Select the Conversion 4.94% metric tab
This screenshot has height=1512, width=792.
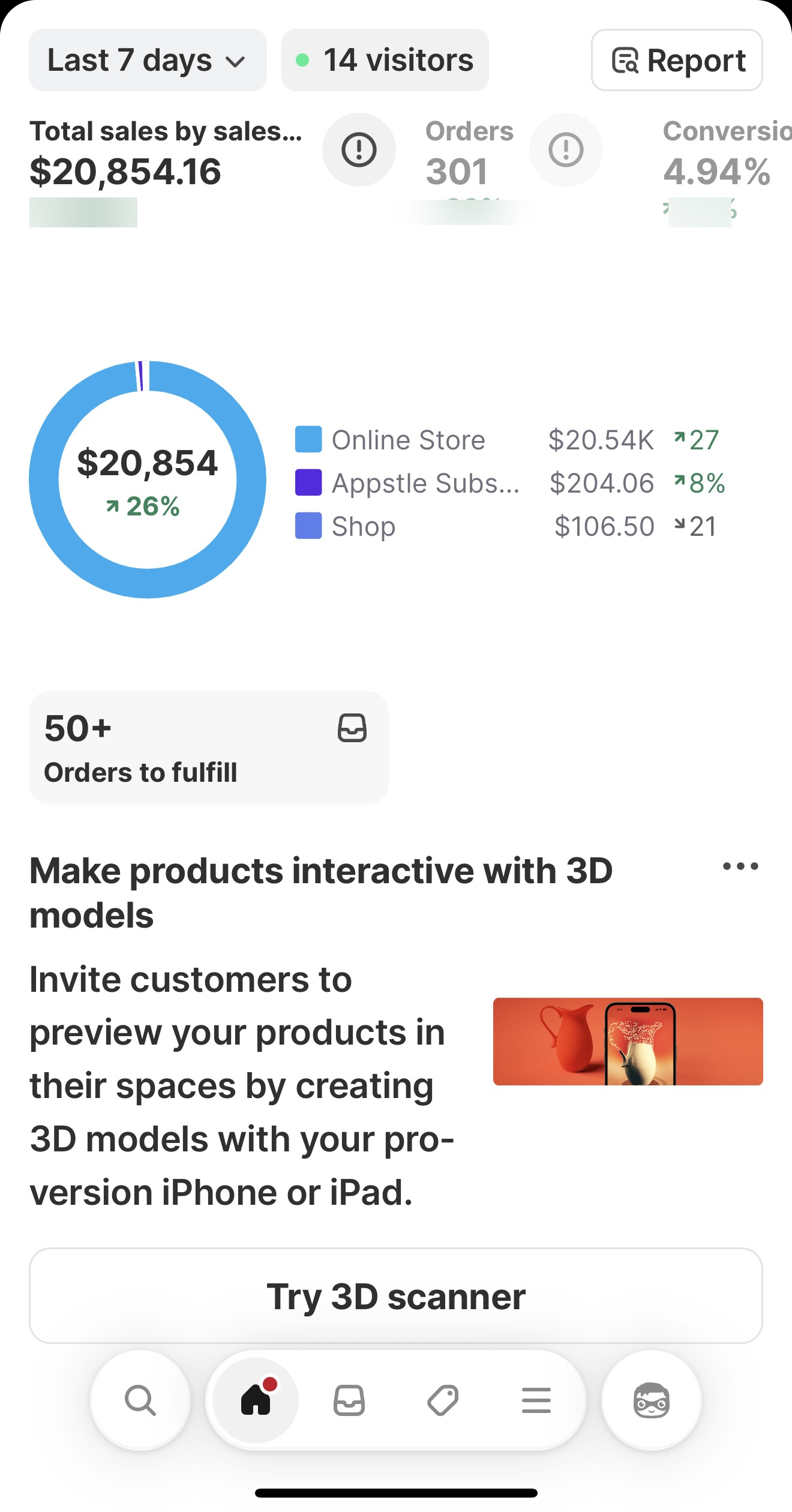[x=727, y=154]
